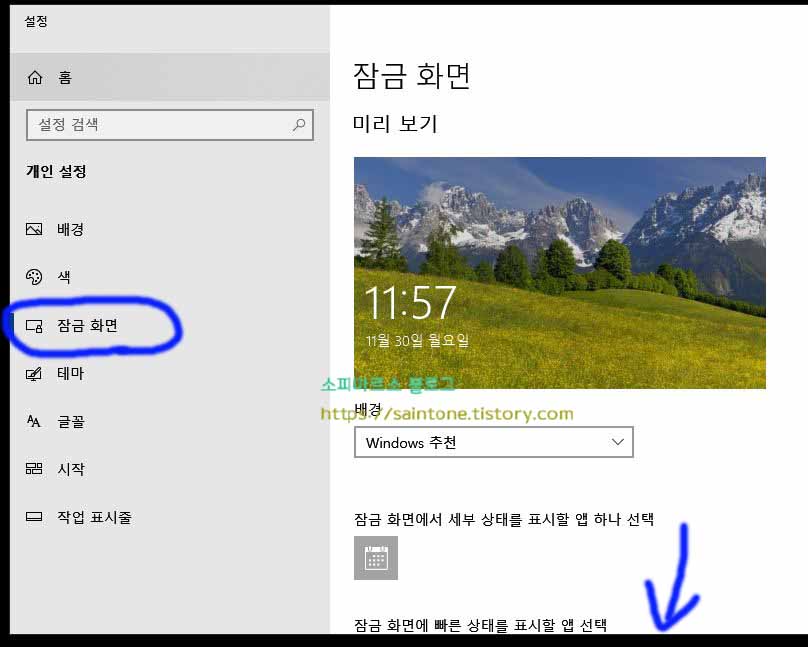
Task: Click the lock screen preview image
Action: (x=560, y=273)
